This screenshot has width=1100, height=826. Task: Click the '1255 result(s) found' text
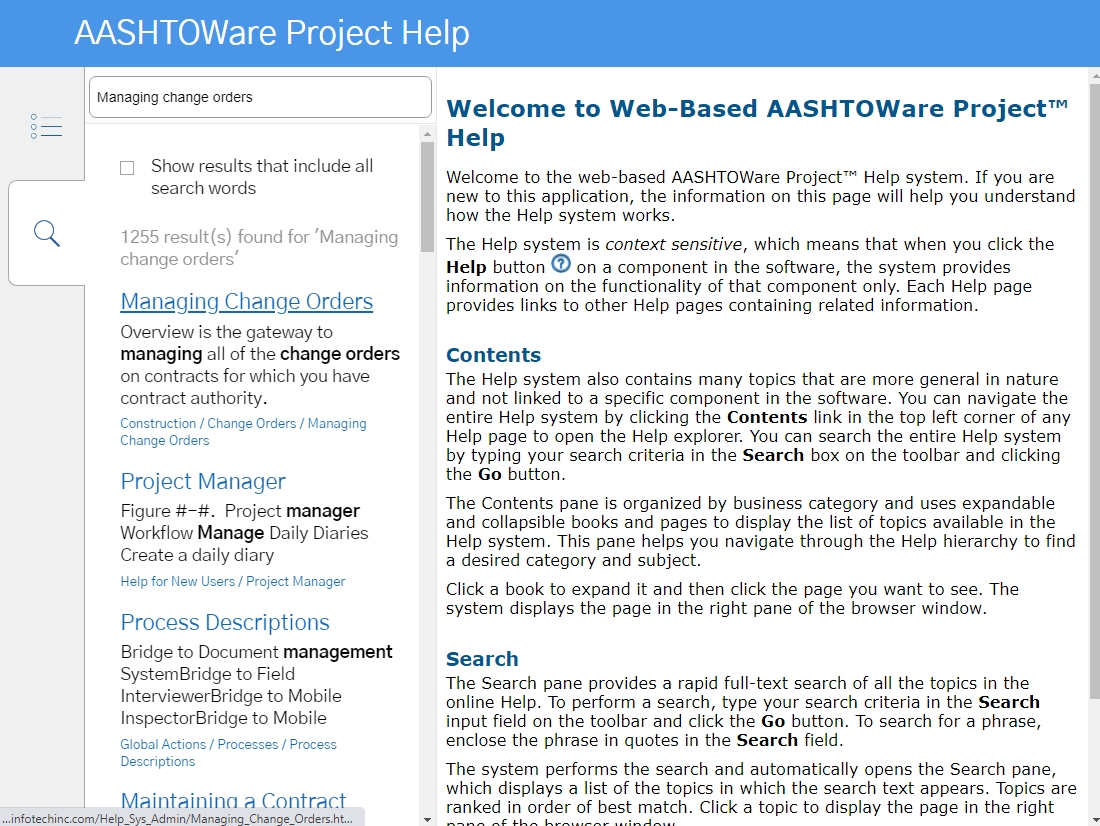(259, 248)
